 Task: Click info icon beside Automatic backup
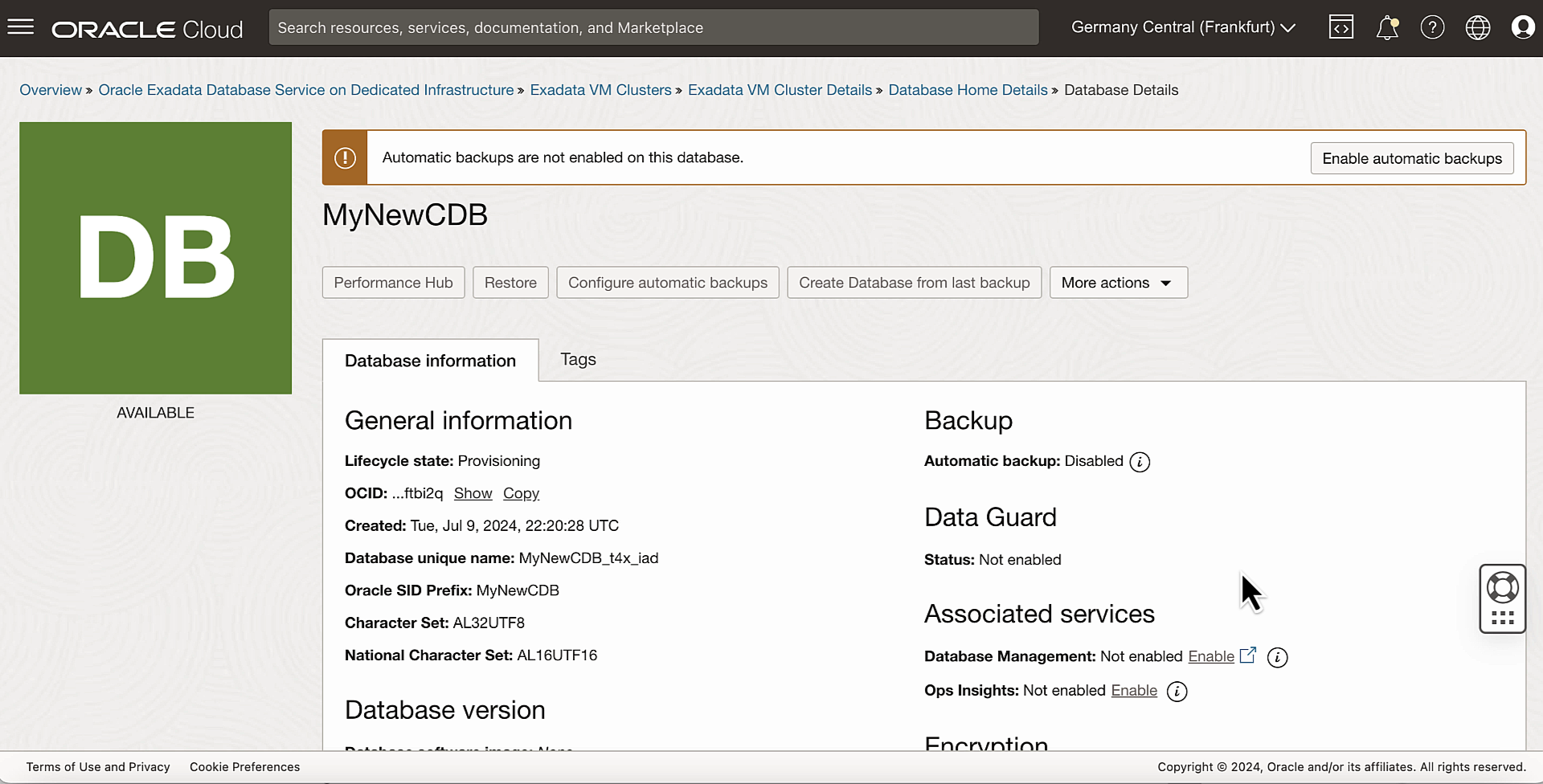[1140, 462]
